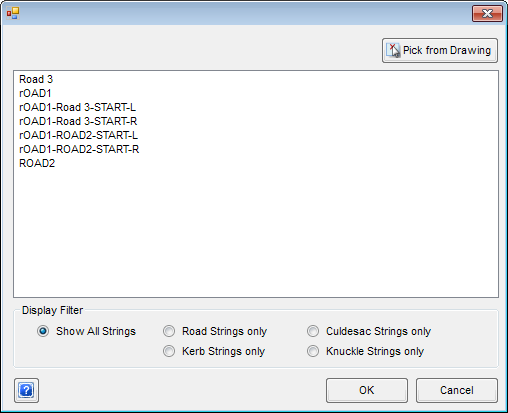Click the Pick from Drawing cursor icon
Viewport: 508px width, 413px height.
pos(393,50)
